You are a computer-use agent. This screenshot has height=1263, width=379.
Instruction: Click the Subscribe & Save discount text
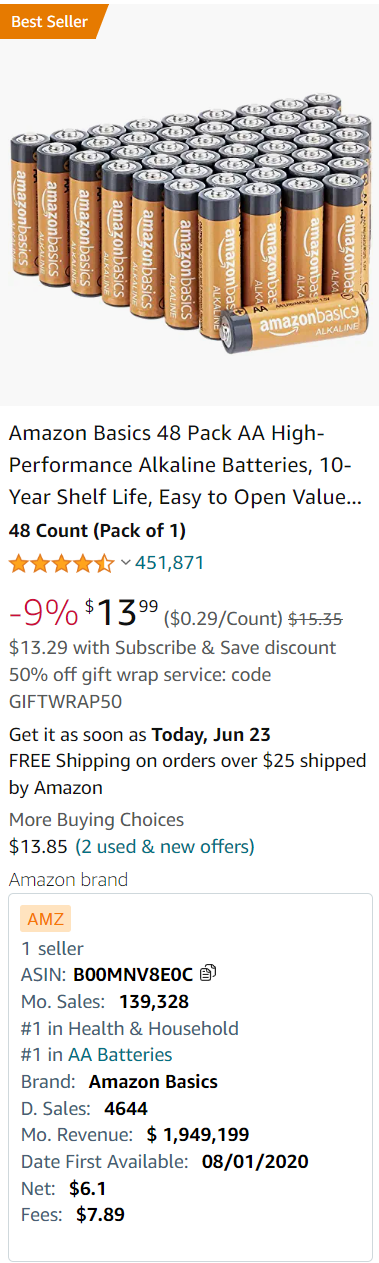point(172,647)
